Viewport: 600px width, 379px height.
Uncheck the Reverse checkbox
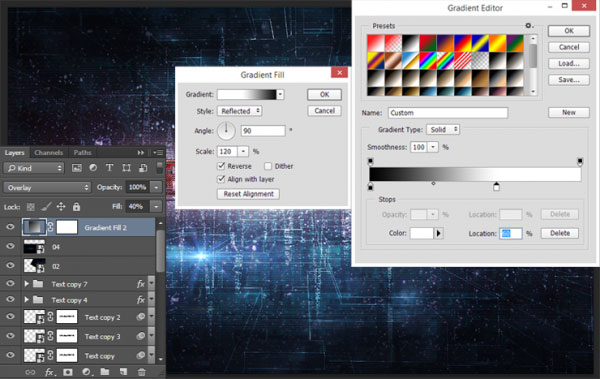tap(221, 166)
